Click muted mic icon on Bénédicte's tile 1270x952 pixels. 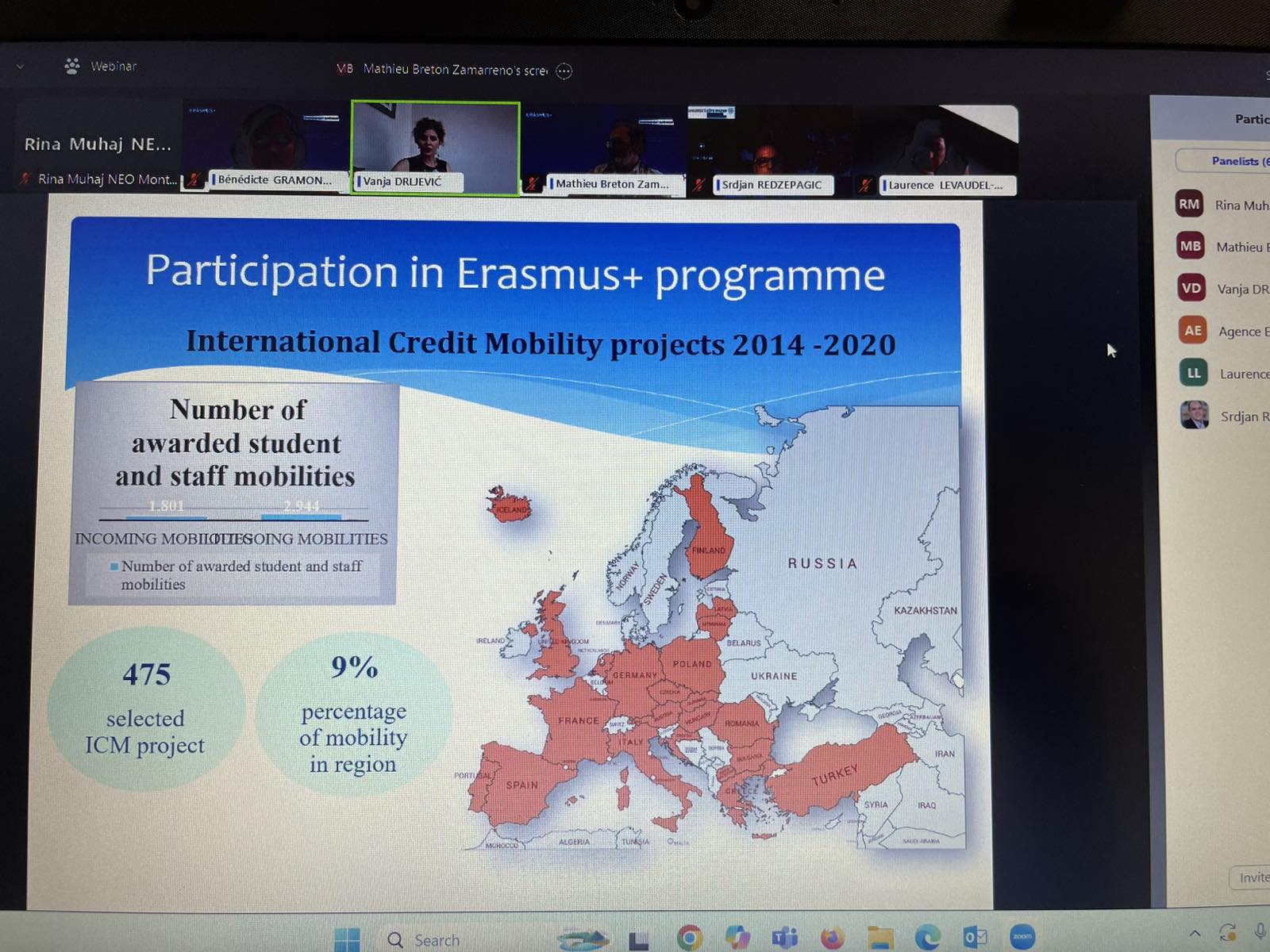(193, 180)
